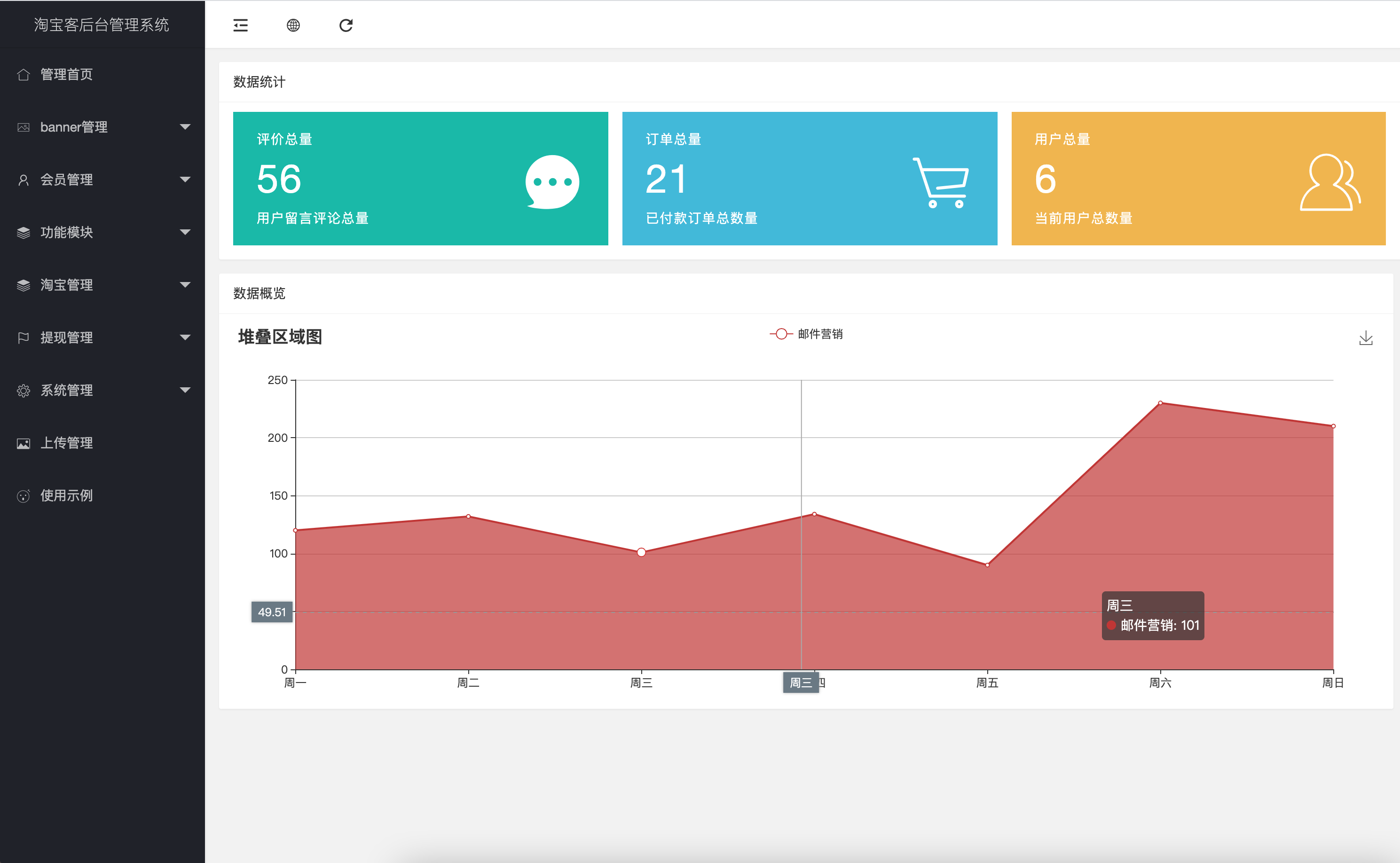Click the globe website icon
1400x863 pixels.
pyautogui.click(x=293, y=25)
